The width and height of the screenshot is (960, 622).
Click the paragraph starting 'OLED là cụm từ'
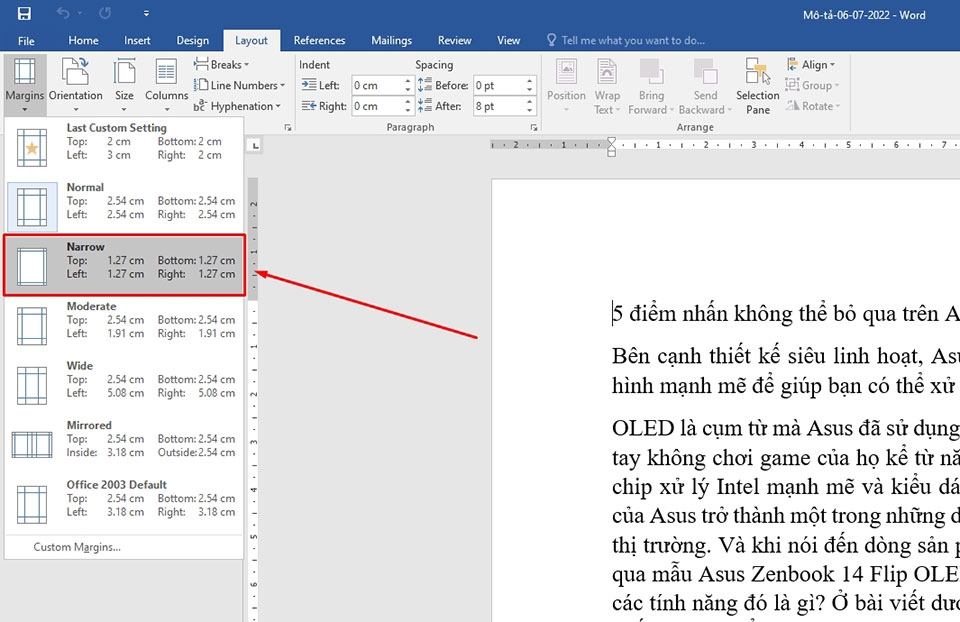click(786, 515)
